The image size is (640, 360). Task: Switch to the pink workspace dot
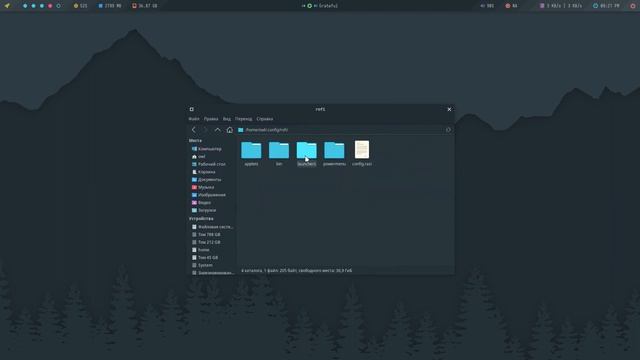click(x=50, y=6)
